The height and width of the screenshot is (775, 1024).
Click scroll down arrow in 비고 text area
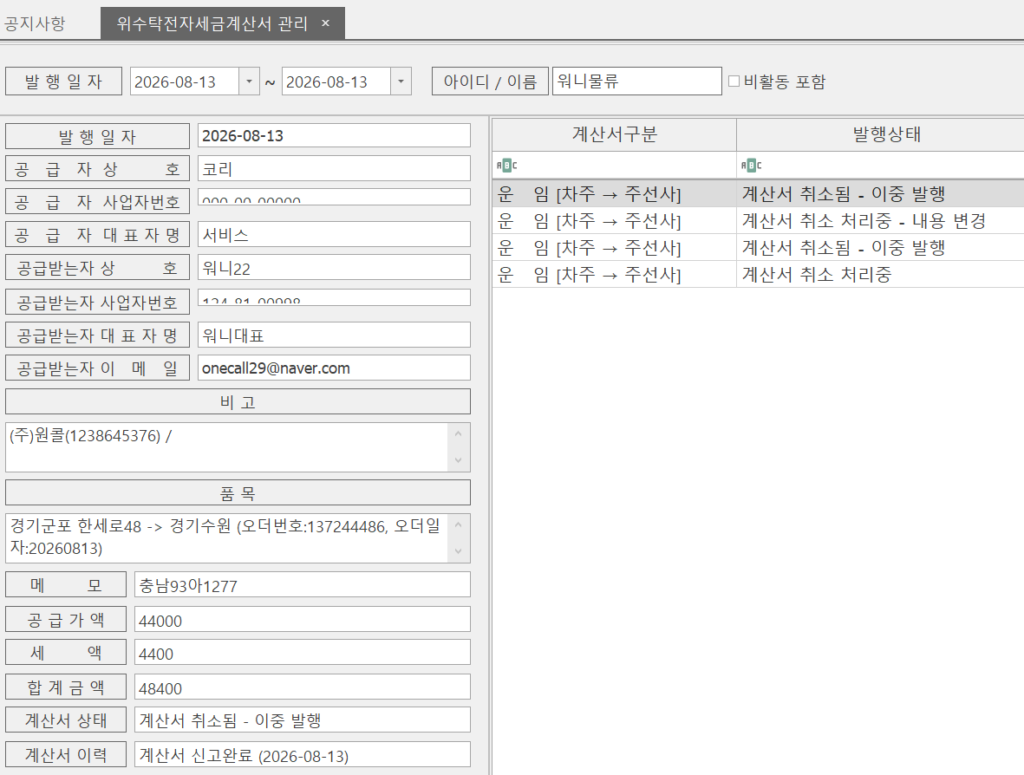458,460
